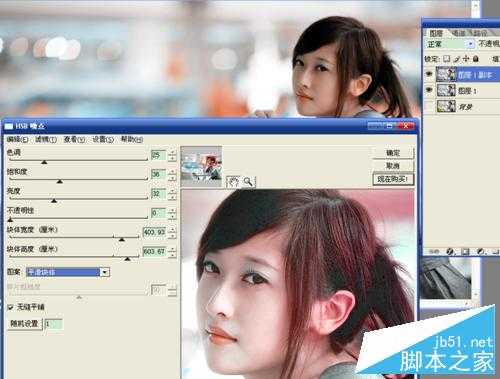Click the lock all padlock icon
The width and height of the screenshot is (500, 379).
[x=476, y=59]
